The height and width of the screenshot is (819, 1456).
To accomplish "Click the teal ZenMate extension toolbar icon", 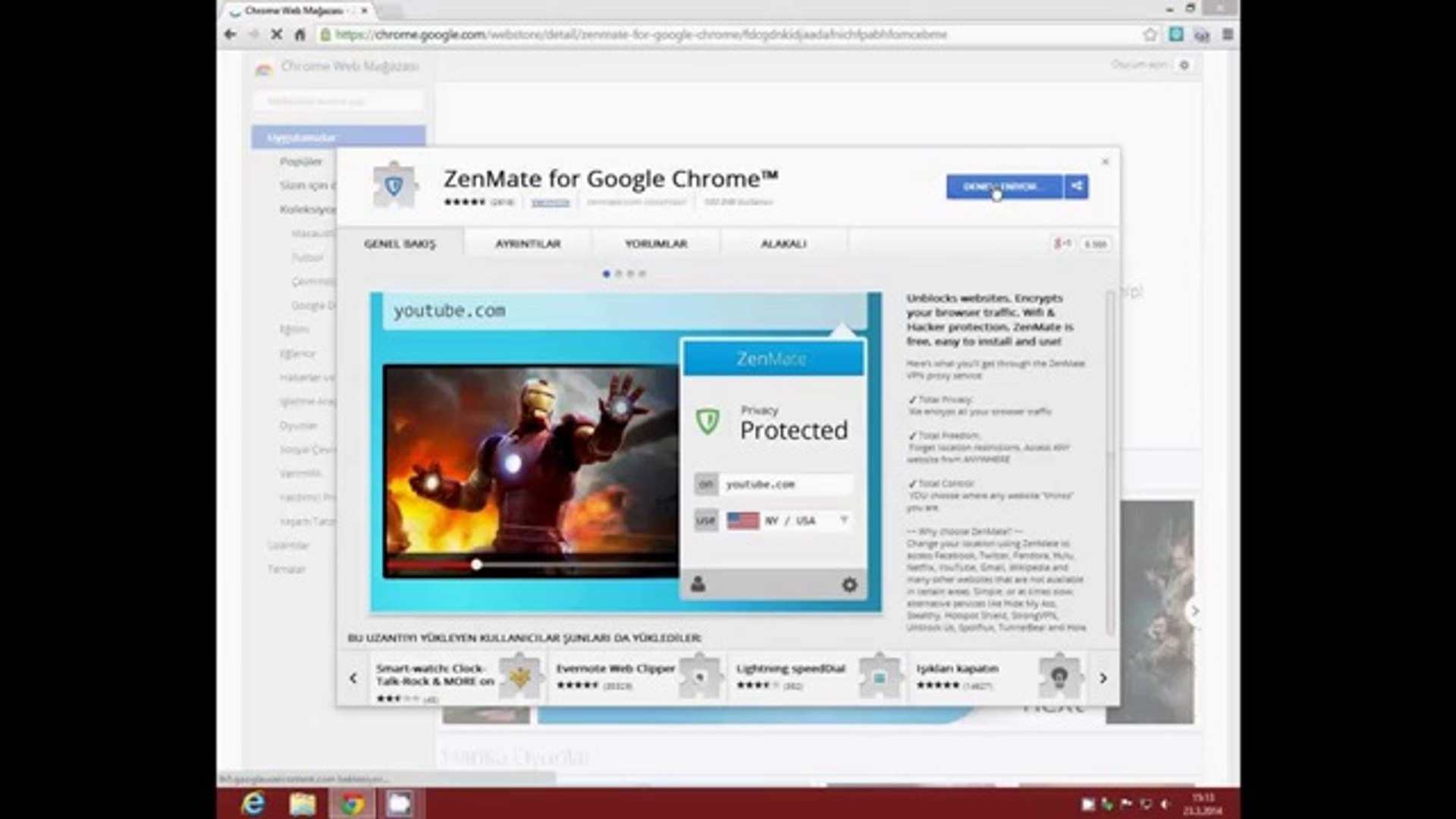I will [1176, 35].
